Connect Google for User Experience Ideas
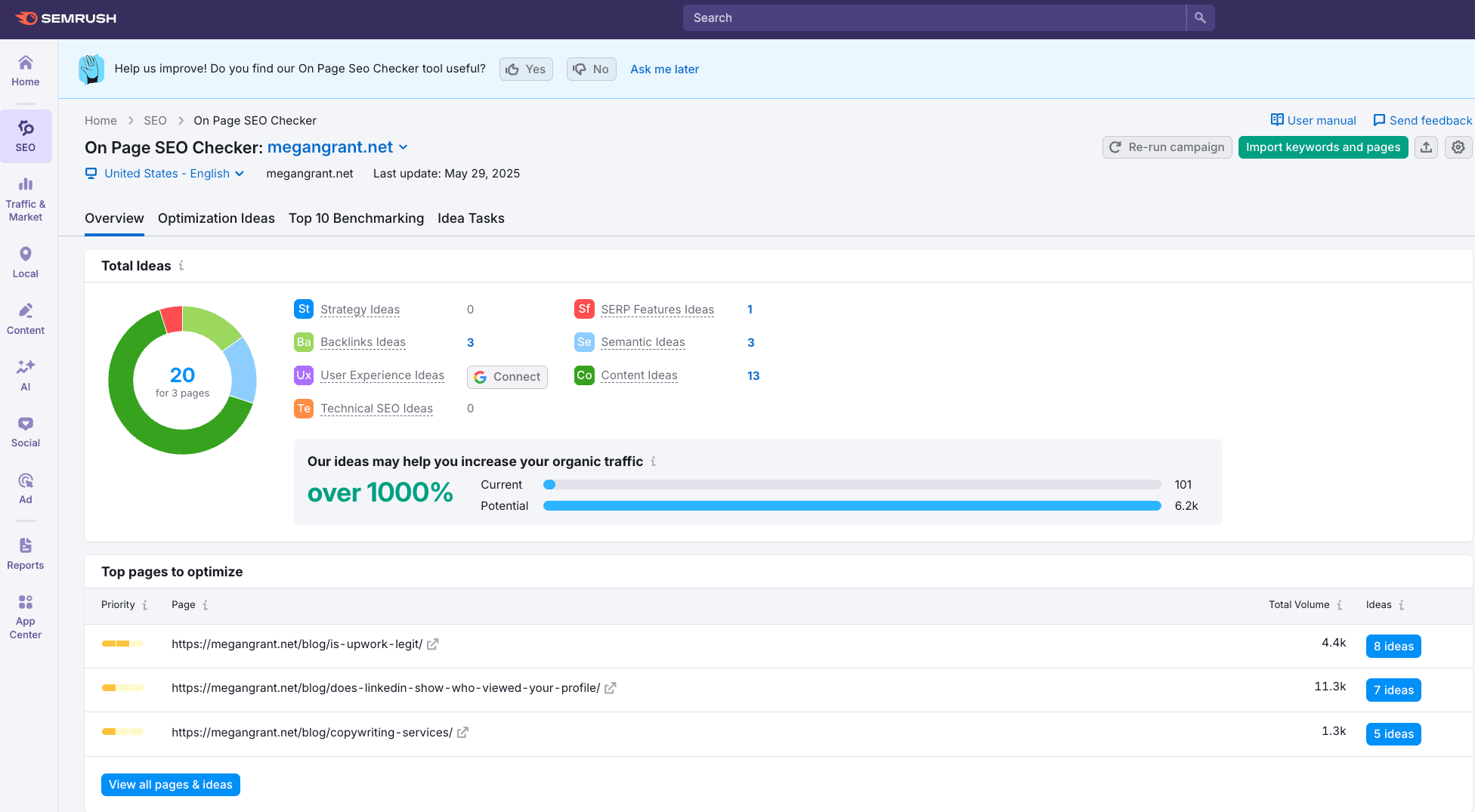The height and width of the screenshot is (812, 1475). pyautogui.click(x=507, y=377)
